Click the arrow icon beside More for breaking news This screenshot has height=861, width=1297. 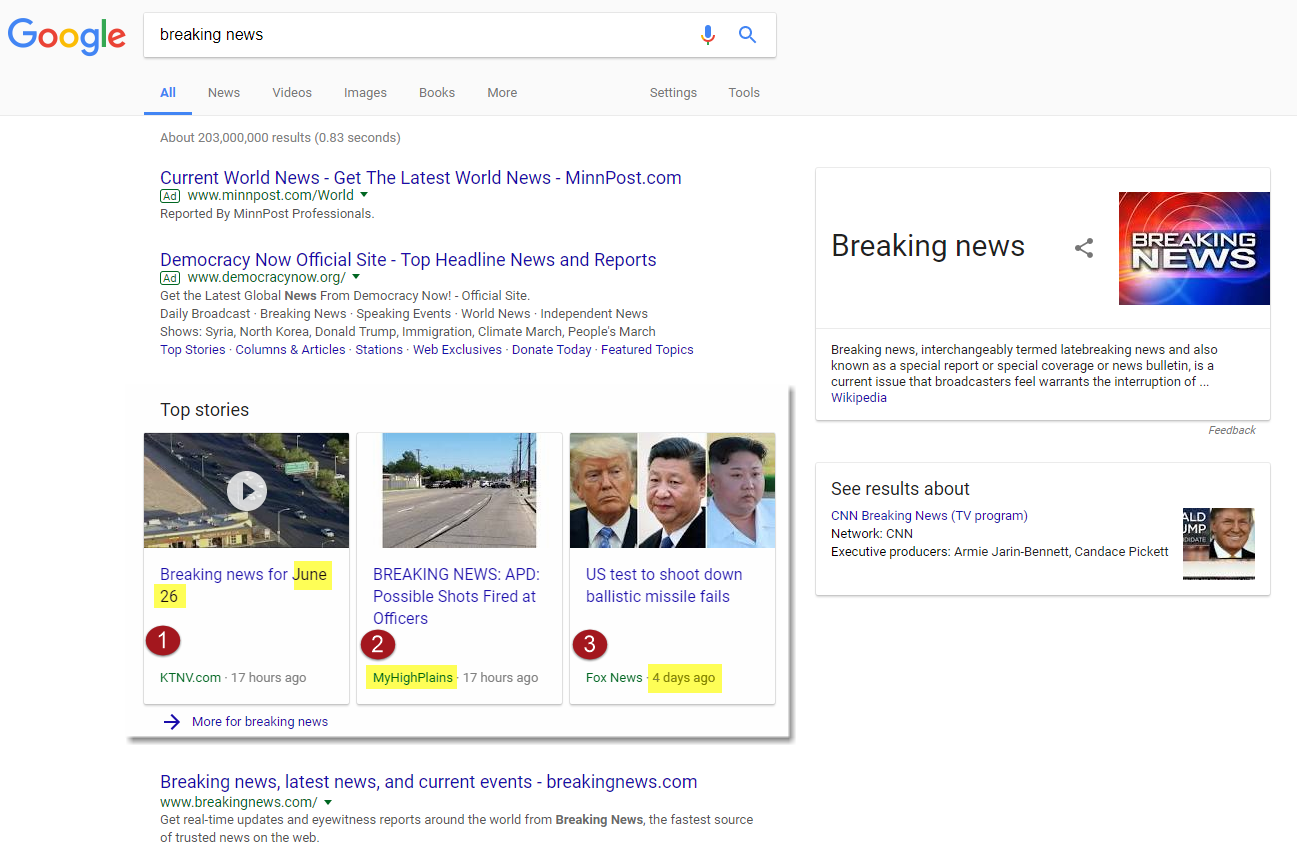click(172, 721)
